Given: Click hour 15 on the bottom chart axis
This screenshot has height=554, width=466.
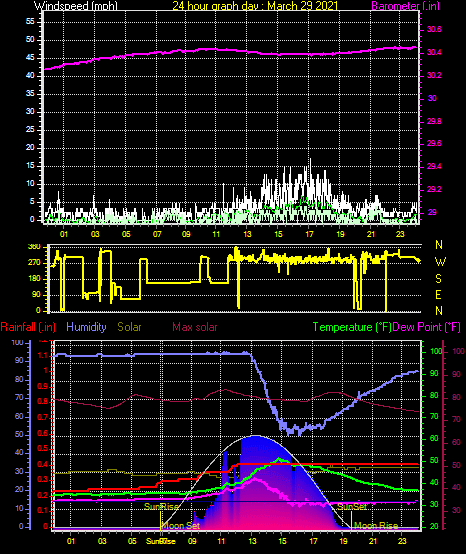Looking at the screenshot, I should (x=283, y=541).
